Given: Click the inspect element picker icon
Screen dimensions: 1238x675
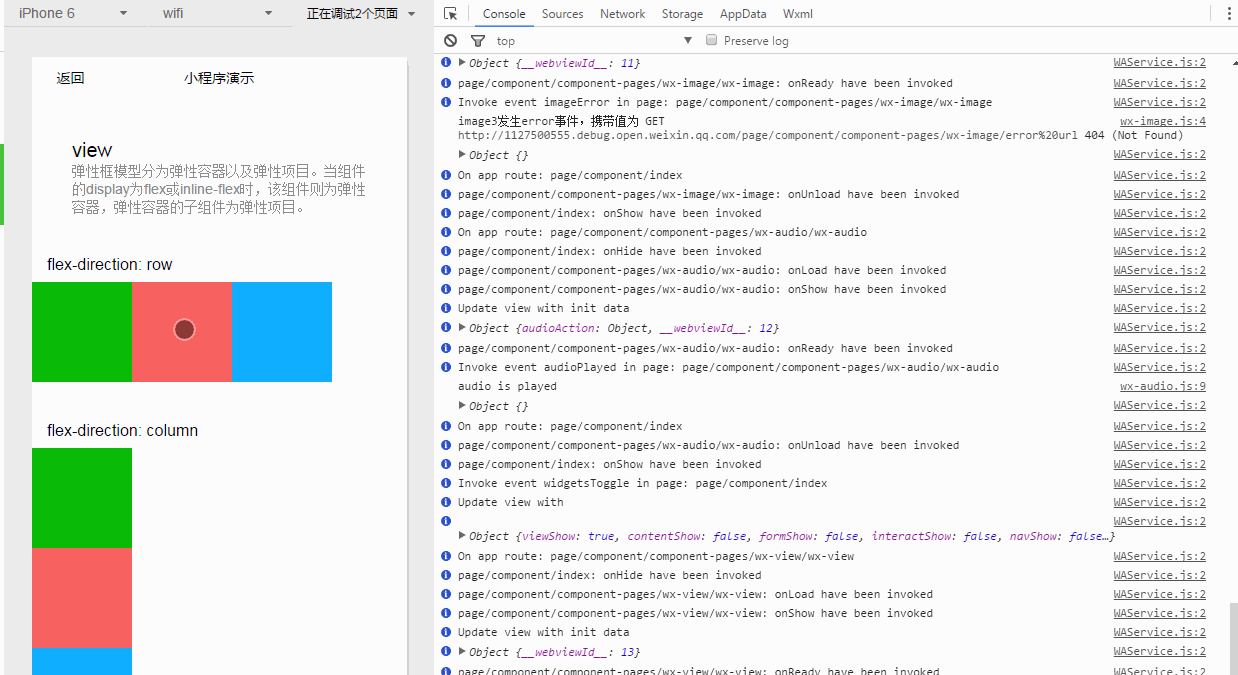Looking at the screenshot, I should pos(451,14).
